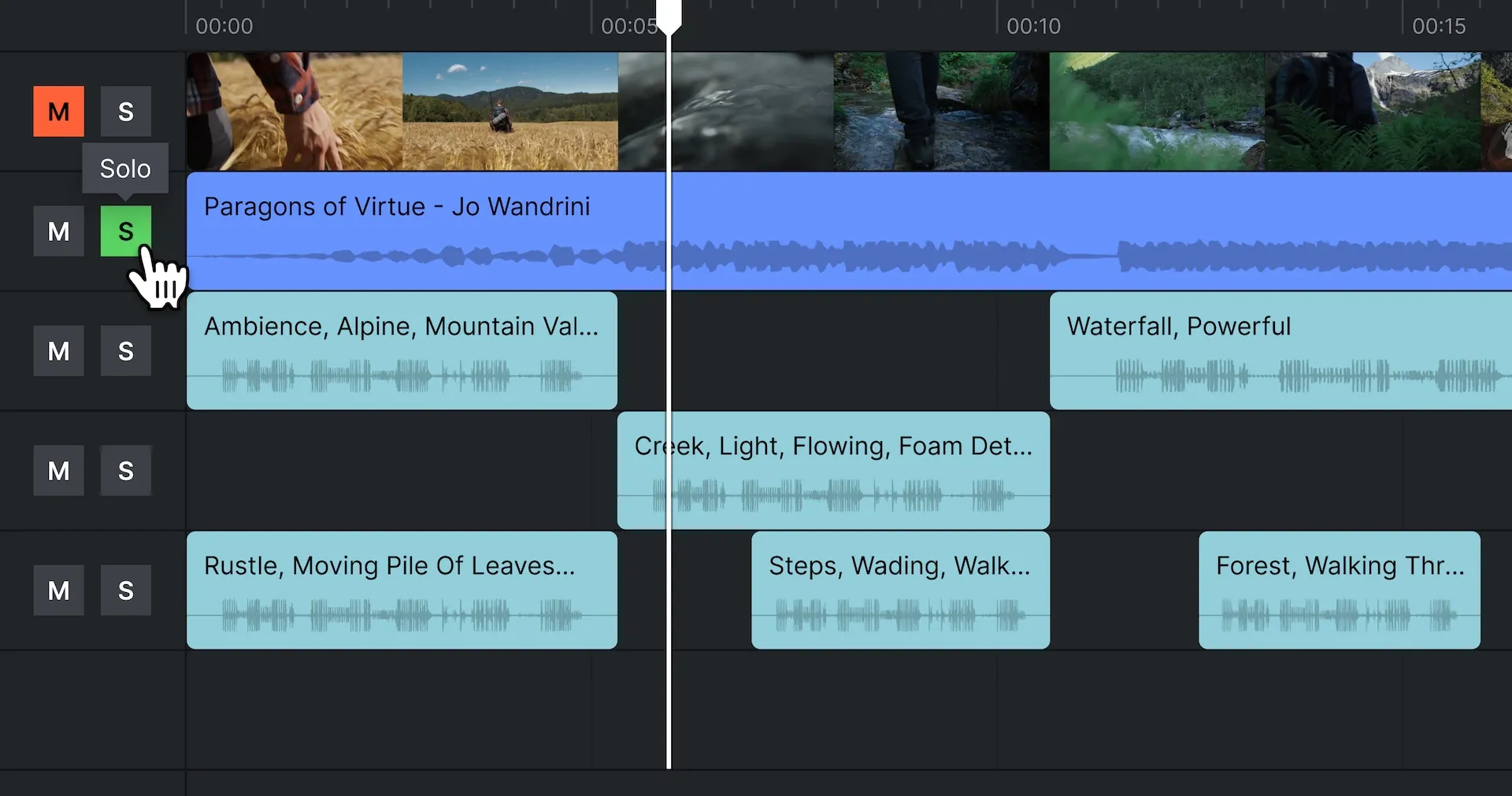Image resolution: width=1512 pixels, height=796 pixels.
Task: Select the Ambience, Alpine, Mountain clip
Action: 402,350
